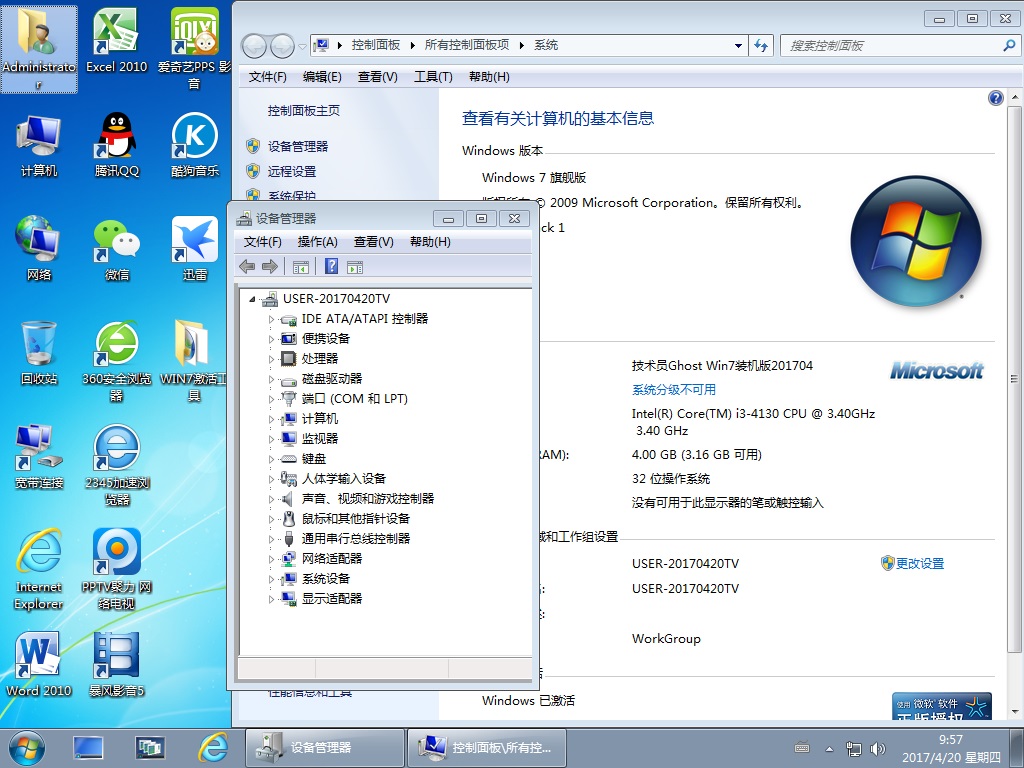Open the address bar history dropdown arrow
Screen dimensions: 1024x768
[738, 45]
